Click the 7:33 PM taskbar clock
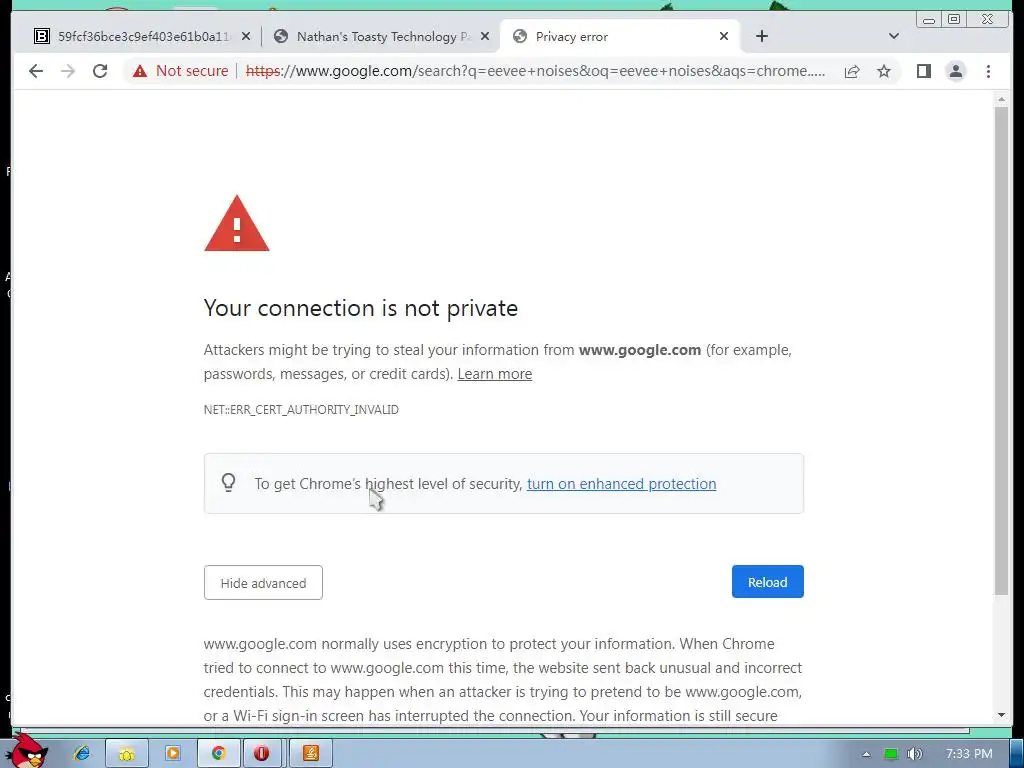The height and width of the screenshot is (768, 1024). point(969,754)
